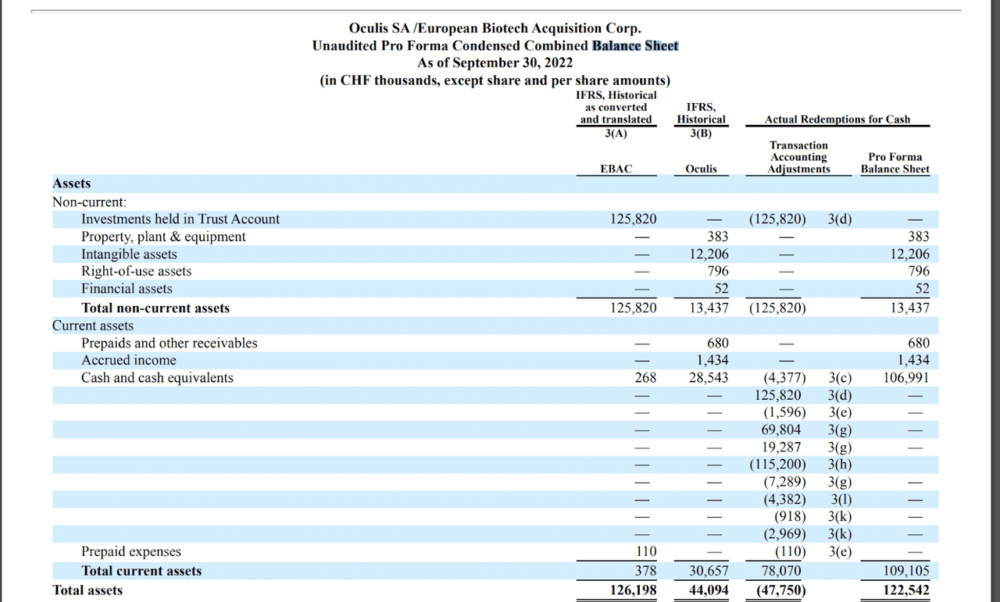Image resolution: width=1000 pixels, height=602 pixels.
Task: Click Pro Forma value 796 in Right-of-use row
Action: (919, 271)
